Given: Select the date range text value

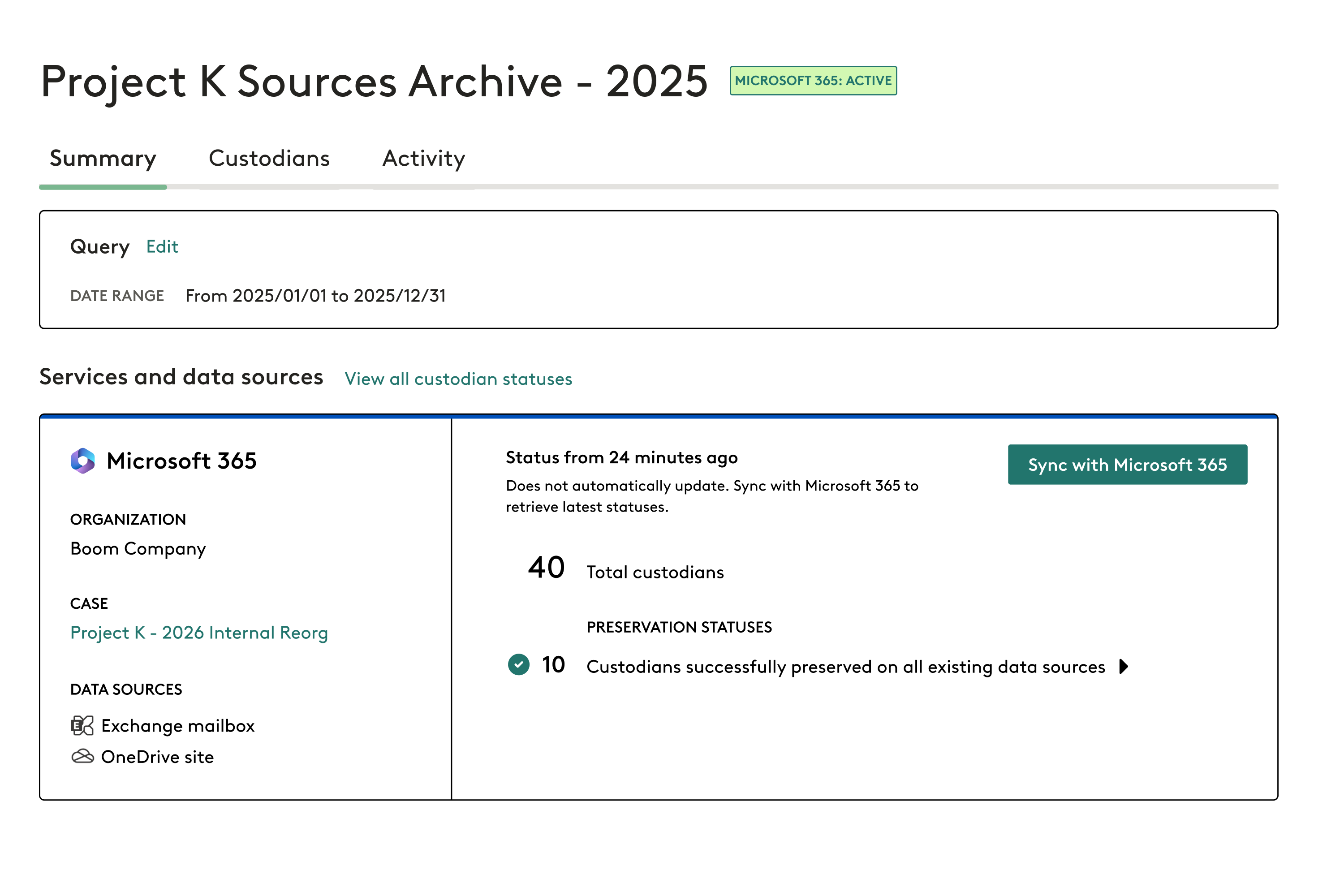Looking at the screenshot, I should 315,295.
